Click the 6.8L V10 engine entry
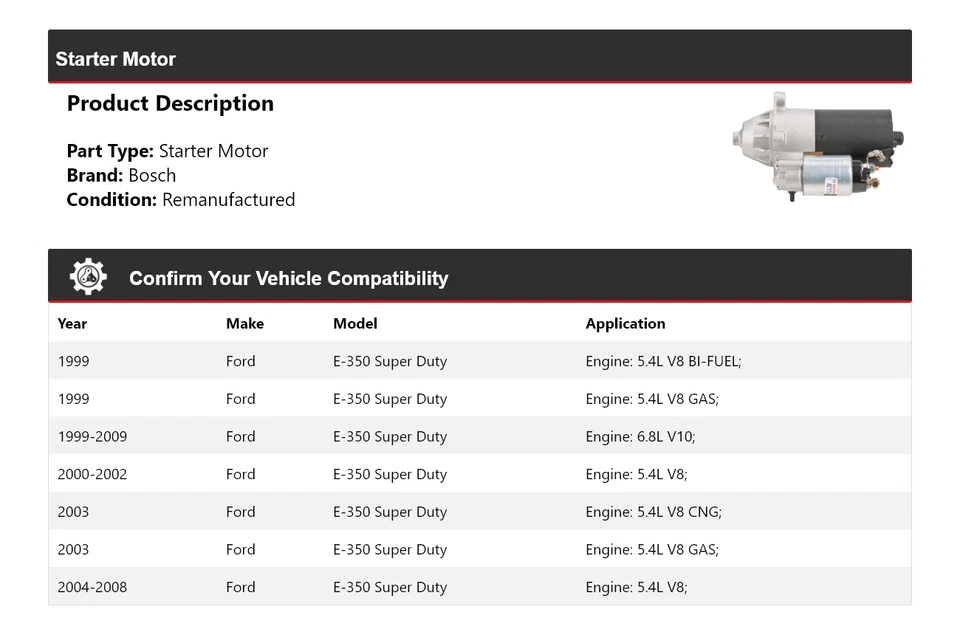960x635 pixels. (x=640, y=437)
